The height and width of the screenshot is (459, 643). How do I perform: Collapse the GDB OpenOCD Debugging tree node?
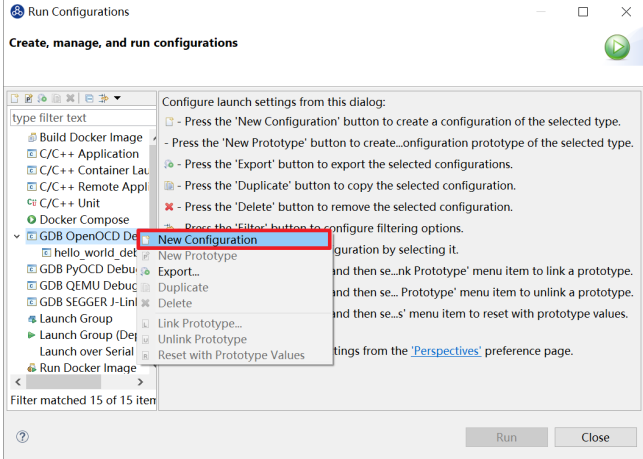(x=17, y=236)
